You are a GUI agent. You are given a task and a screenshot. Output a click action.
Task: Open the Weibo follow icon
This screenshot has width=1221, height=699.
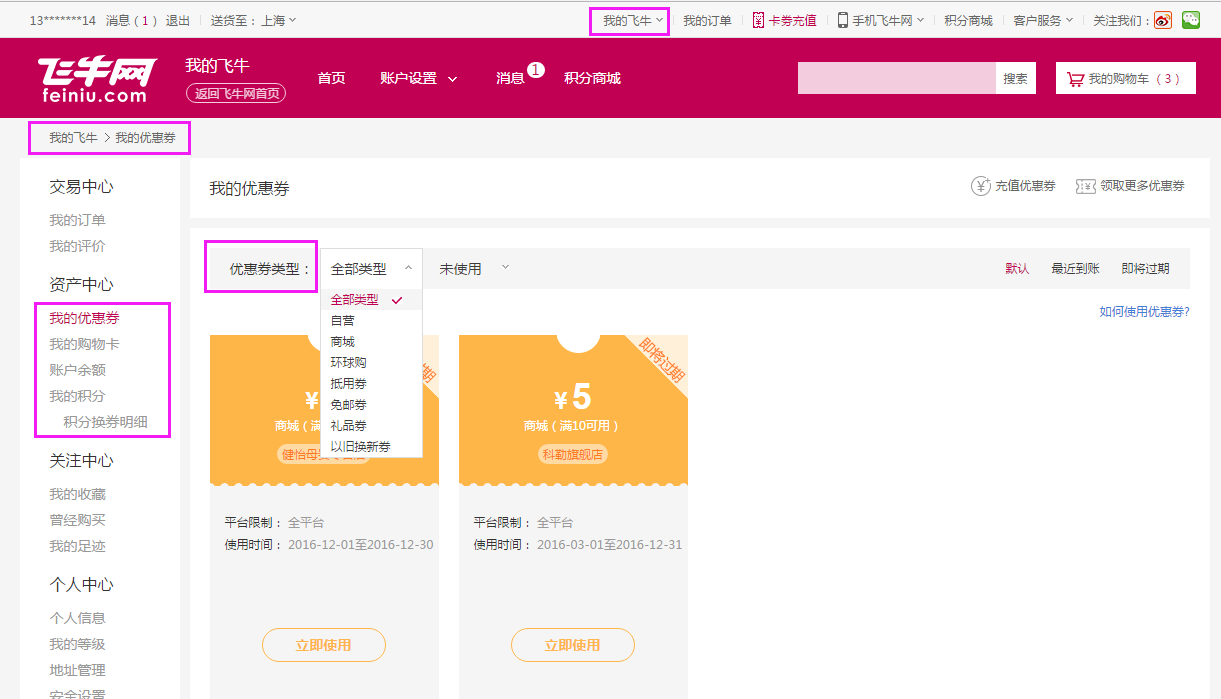pos(1162,20)
